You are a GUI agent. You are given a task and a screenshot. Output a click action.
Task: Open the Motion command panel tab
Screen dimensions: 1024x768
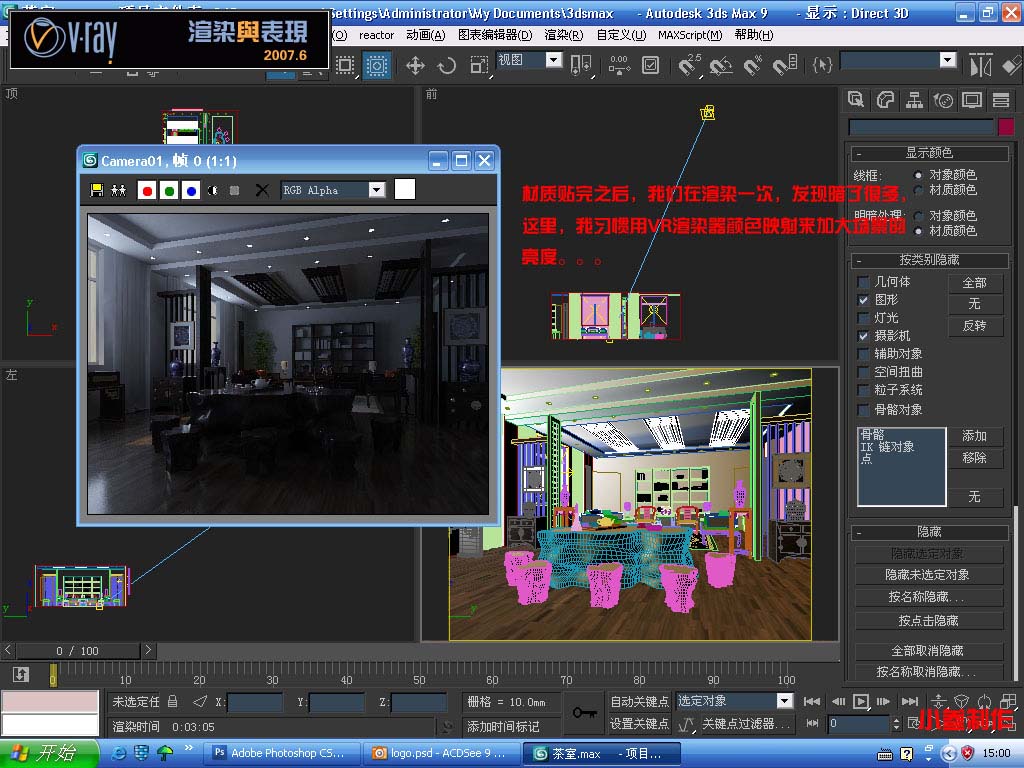click(943, 100)
